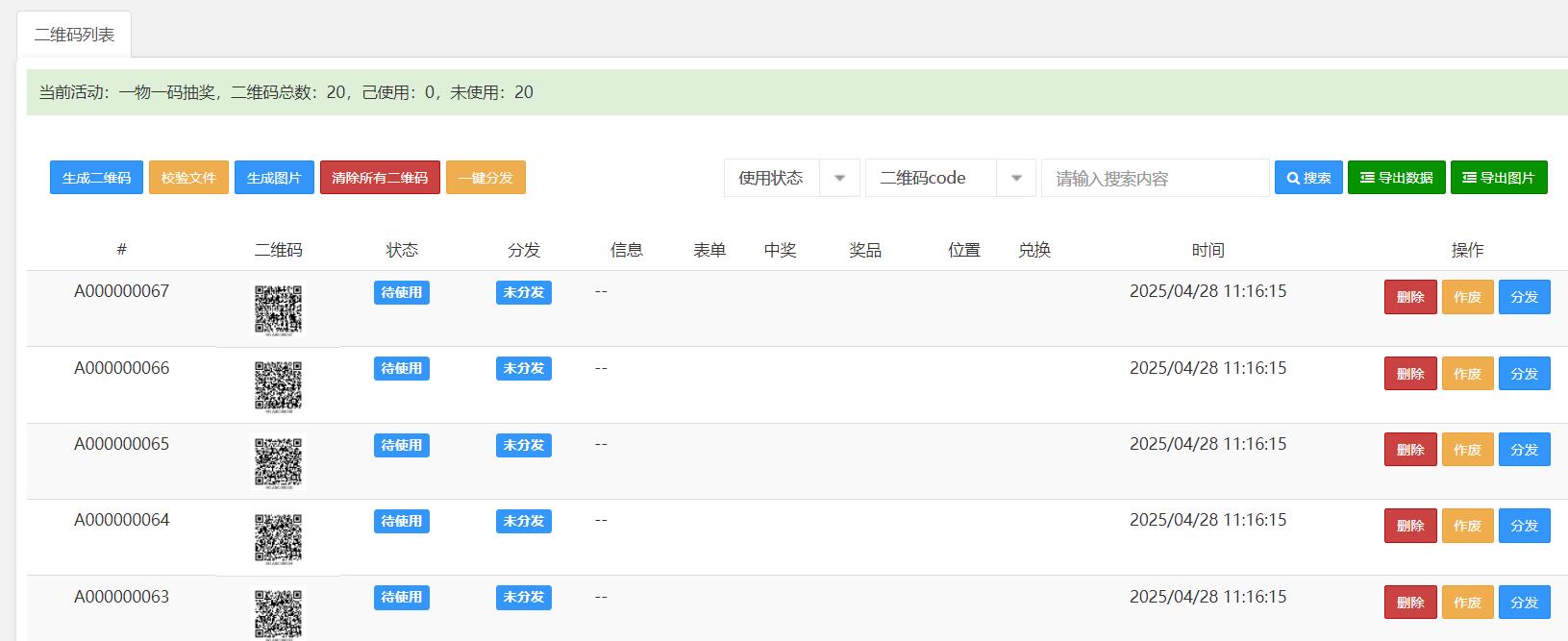The width and height of the screenshot is (1568, 641).
Task: Click the 未分发 badge for A000000066
Action: point(524,368)
